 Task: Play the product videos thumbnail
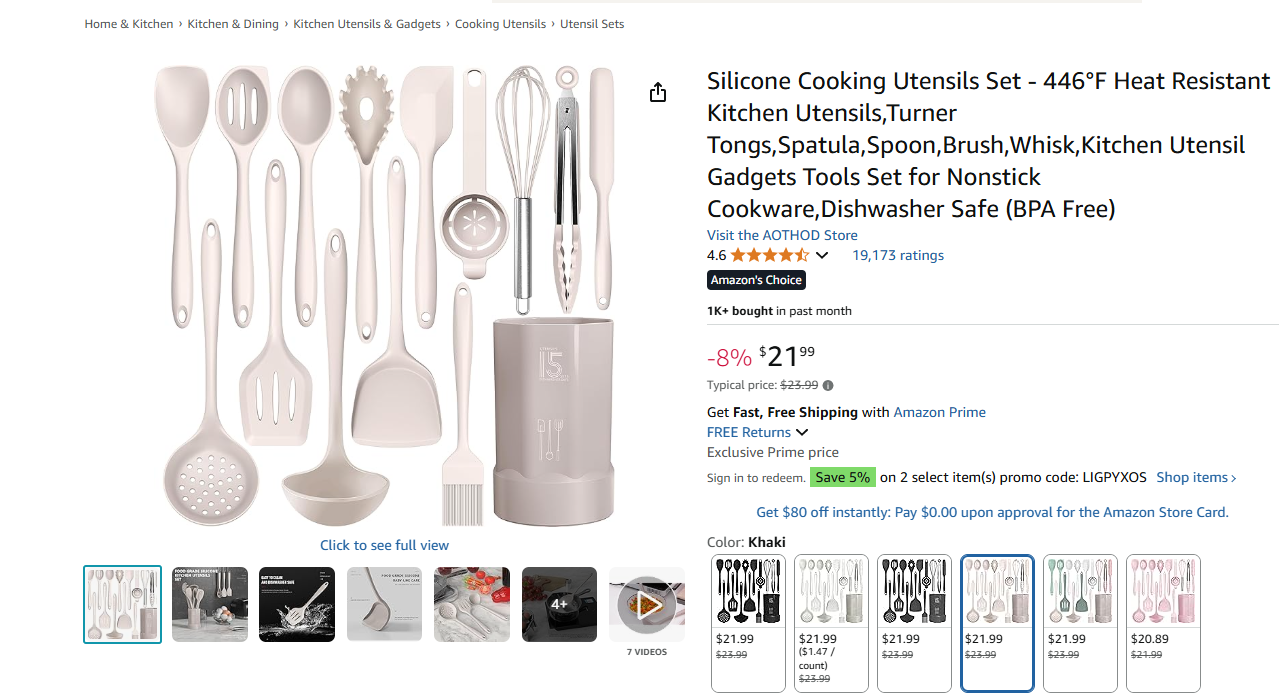tap(646, 604)
